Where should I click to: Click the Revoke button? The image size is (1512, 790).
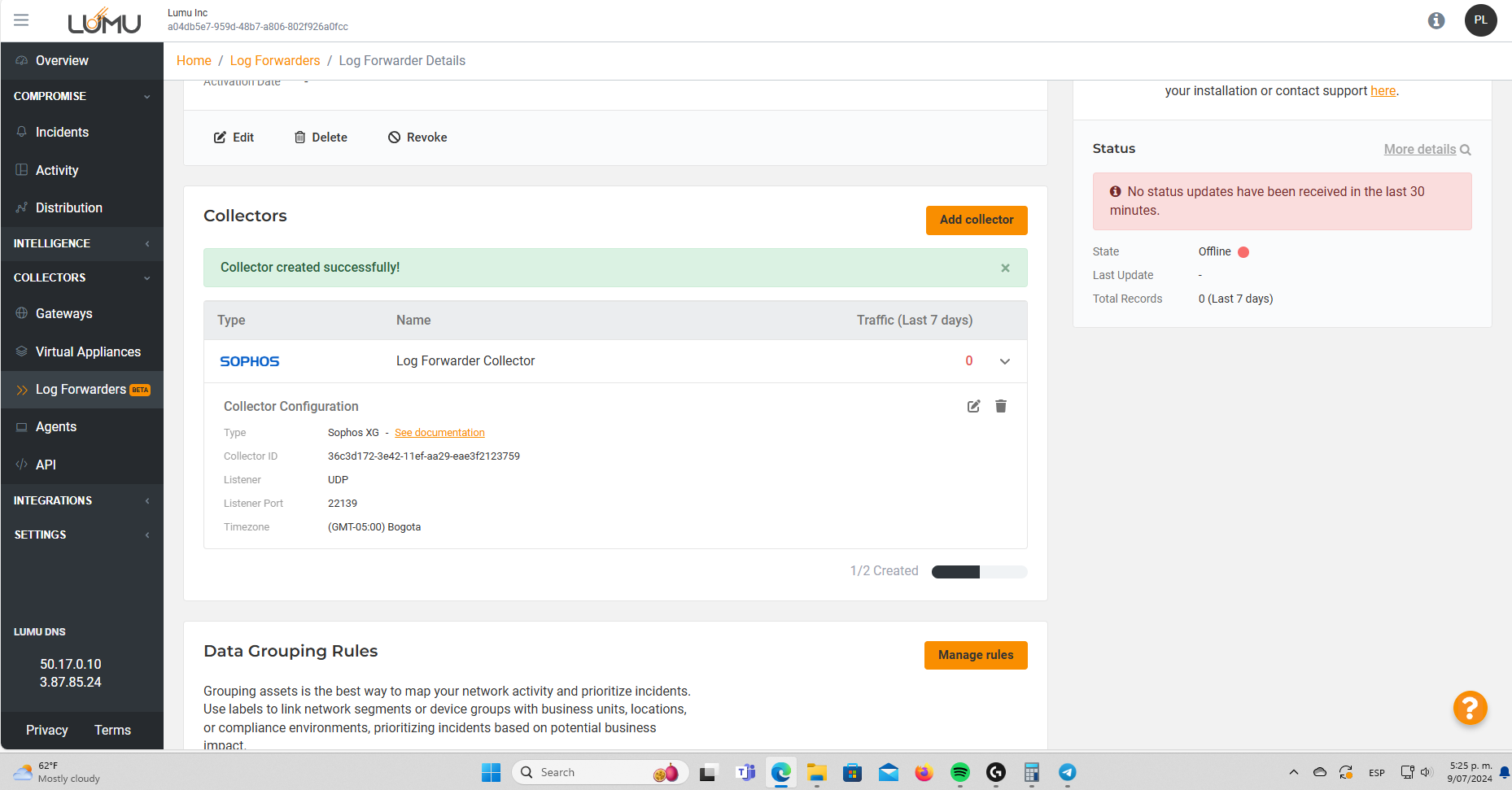pyautogui.click(x=417, y=137)
